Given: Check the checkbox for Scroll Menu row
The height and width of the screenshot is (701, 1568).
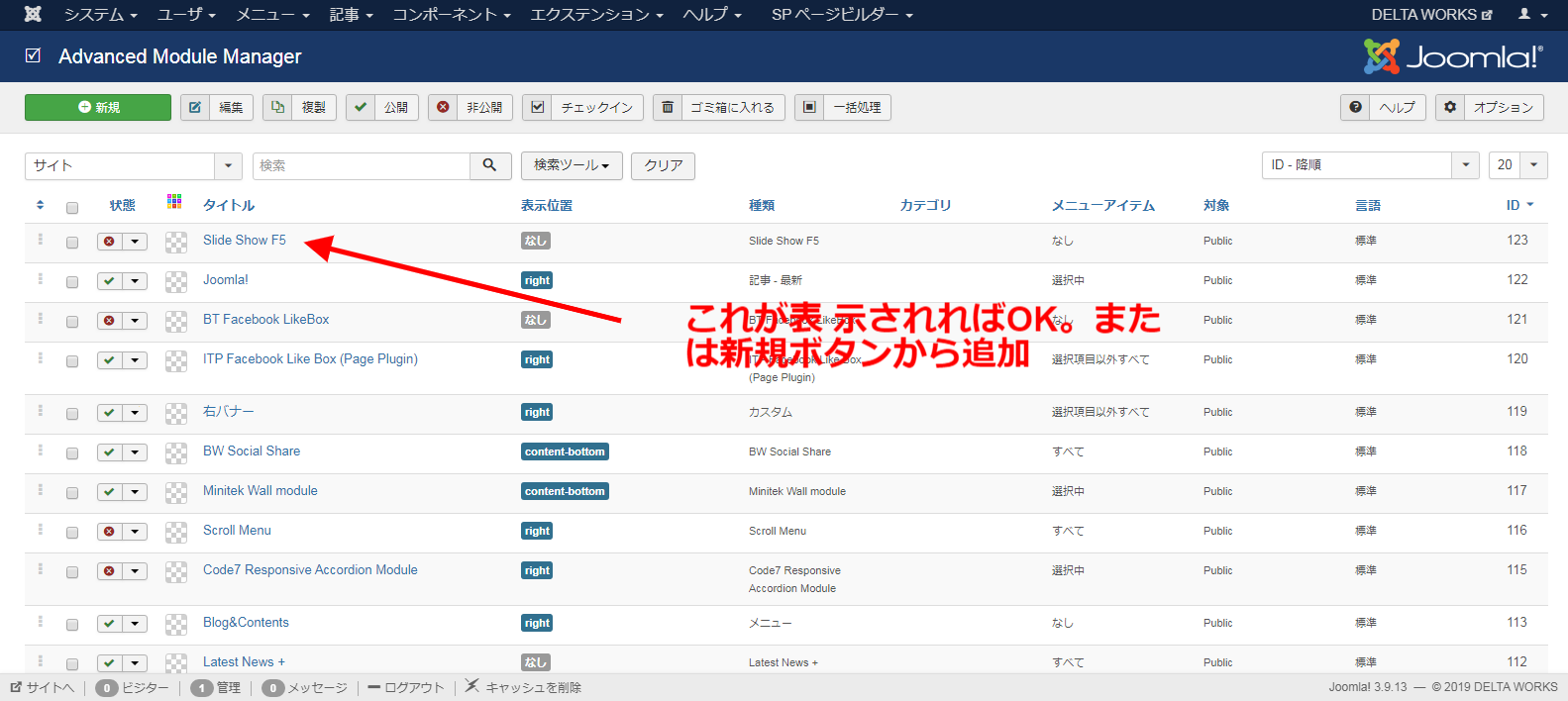Looking at the screenshot, I should coord(72,533).
